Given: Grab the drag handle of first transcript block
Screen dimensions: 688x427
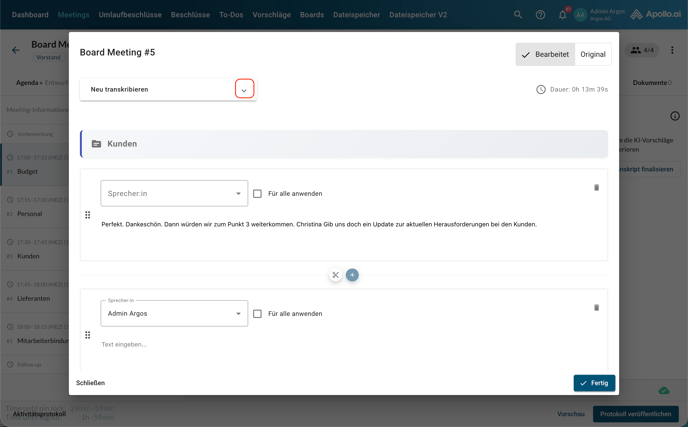Looking at the screenshot, I should pyautogui.click(x=88, y=215).
